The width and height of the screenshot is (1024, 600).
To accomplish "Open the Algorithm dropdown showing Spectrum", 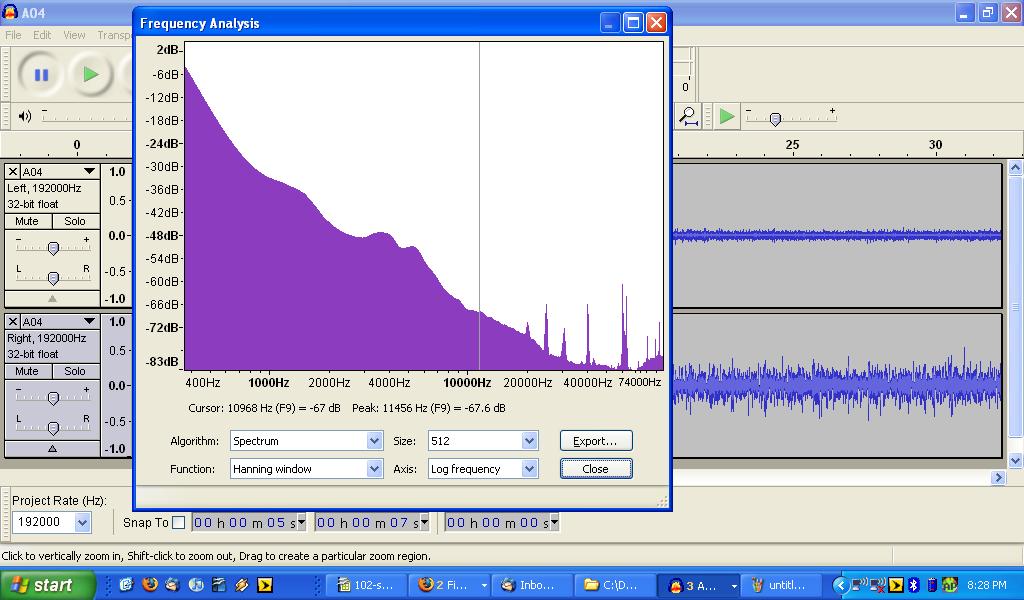I will tap(306, 441).
